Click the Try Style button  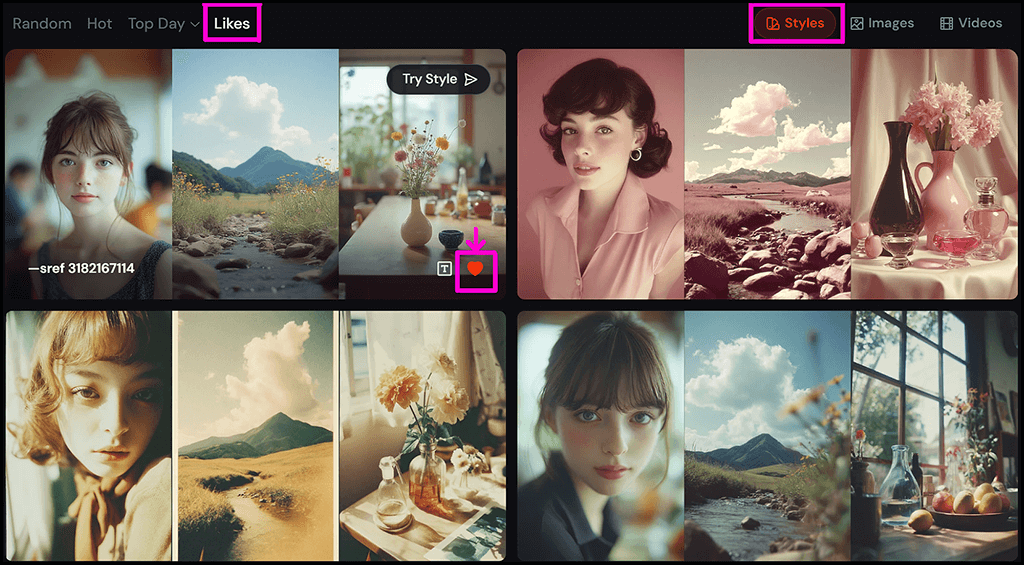click(438, 79)
